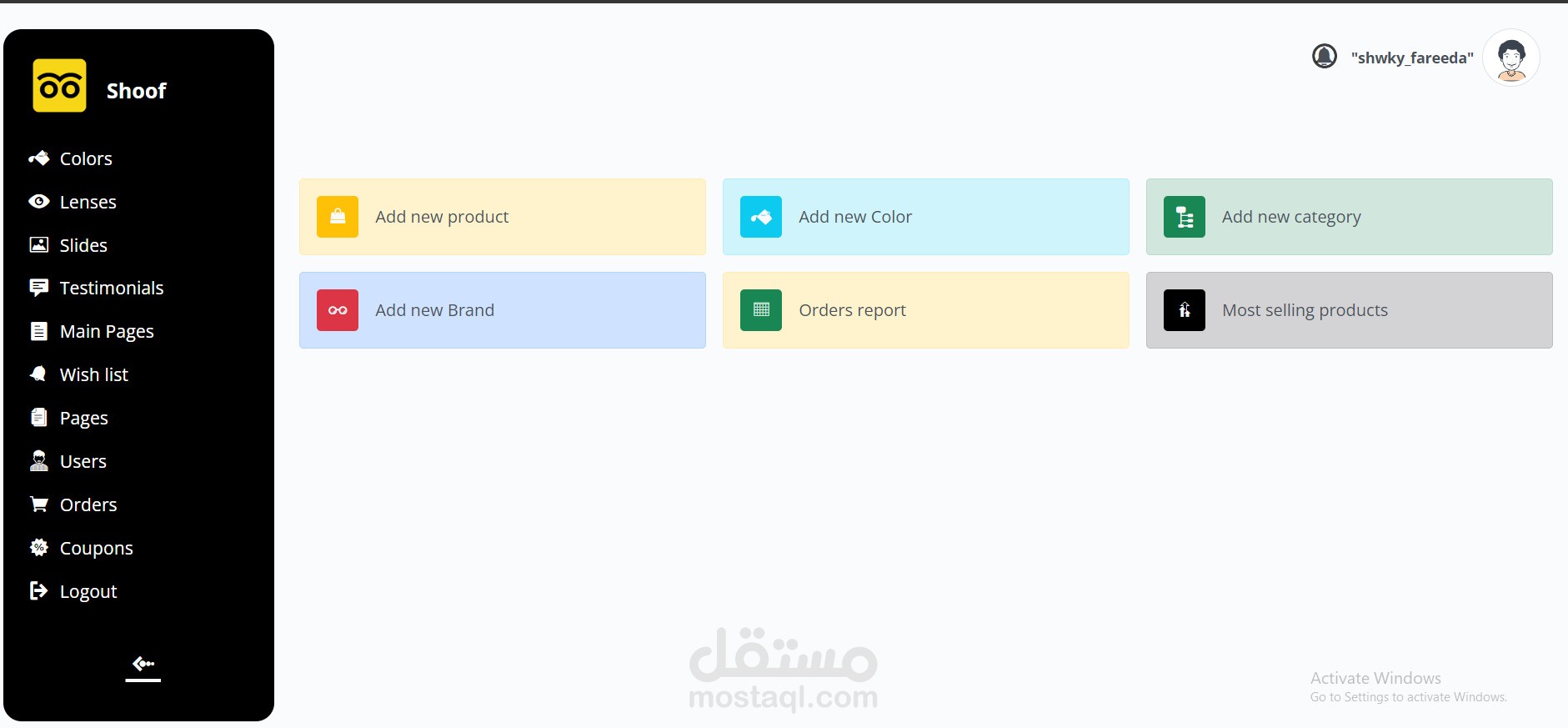Image resolution: width=1568 pixels, height=728 pixels.
Task: Click the Logout arrow icon
Action: pyautogui.click(x=38, y=591)
